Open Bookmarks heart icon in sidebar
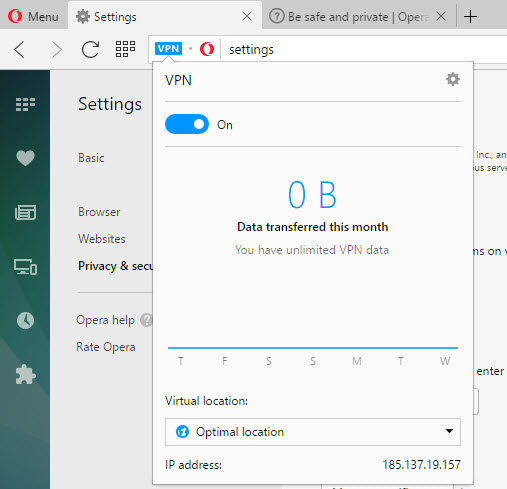 pyautogui.click(x=25, y=158)
